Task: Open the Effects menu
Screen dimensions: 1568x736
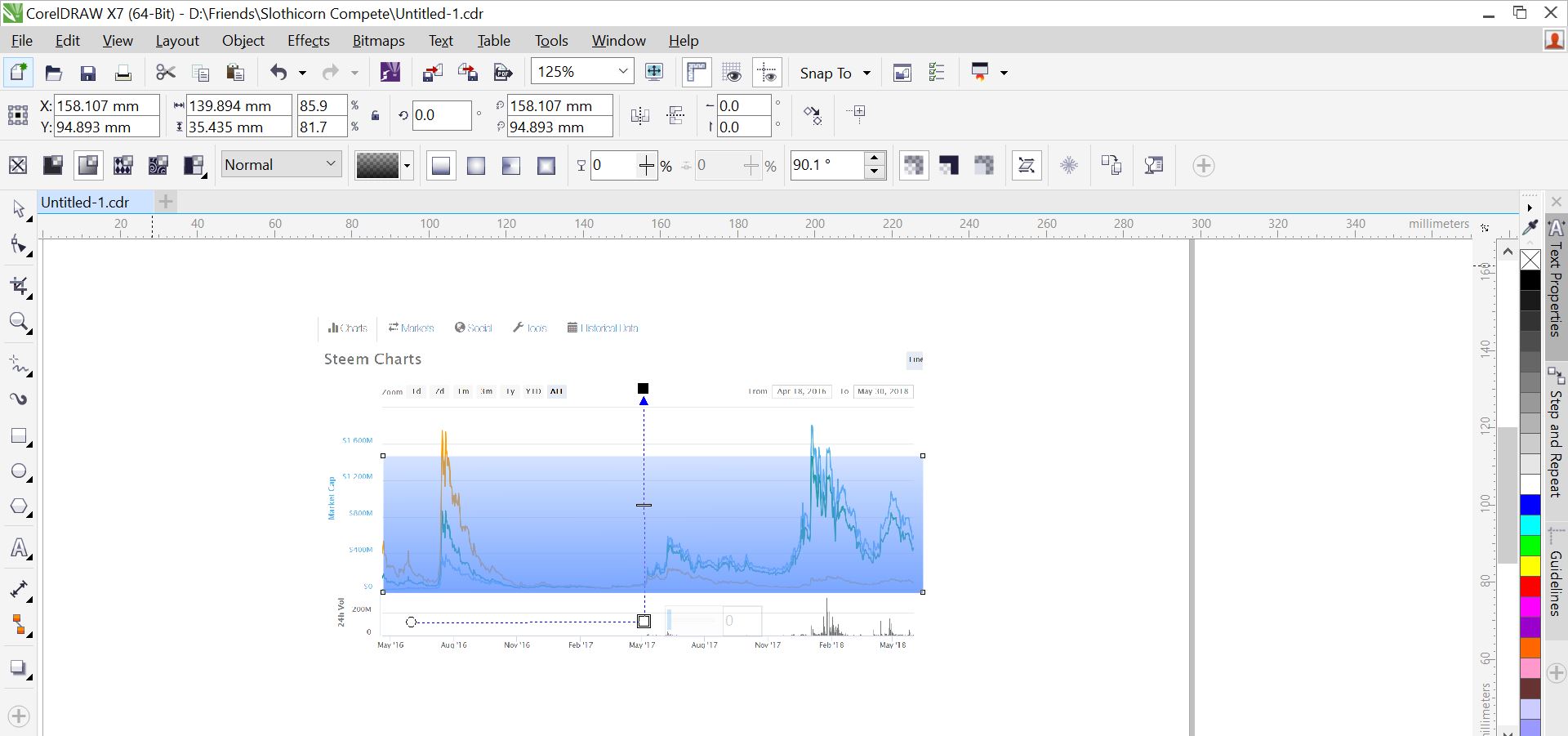Action: click(x=308, y=41)
